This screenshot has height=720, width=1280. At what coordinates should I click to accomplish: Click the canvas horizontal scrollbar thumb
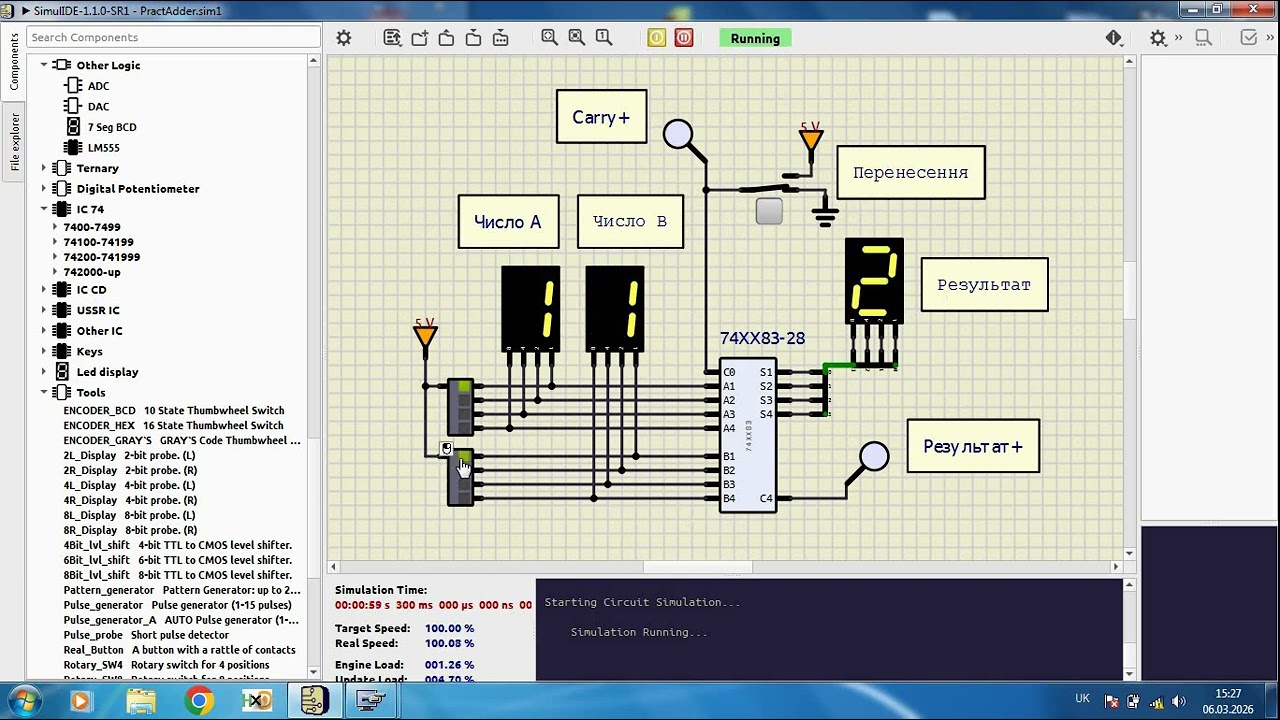[698, 567]
